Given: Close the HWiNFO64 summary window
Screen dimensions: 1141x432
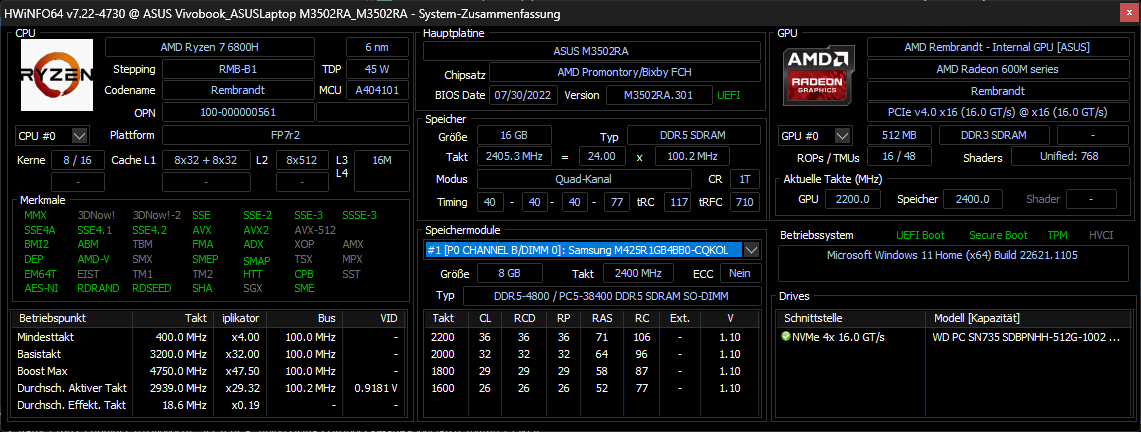Looking at the screenshot, I should pos(1128,14).
